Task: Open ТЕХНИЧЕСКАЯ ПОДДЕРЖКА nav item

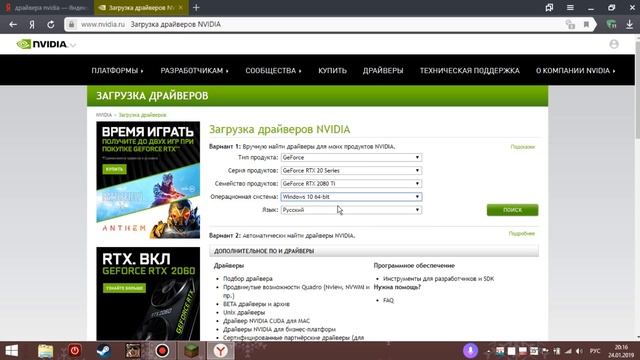Action: click(469, 71)
